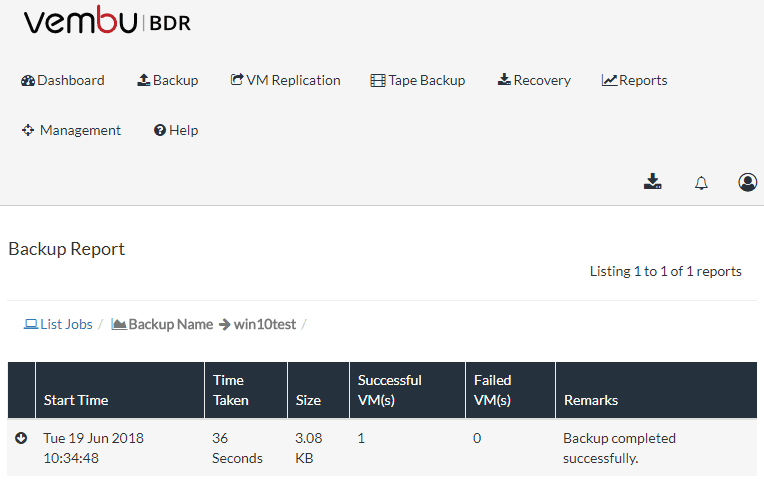Open the user account profile icon
The height and width of the screenshot is (480, 764).
[x=747, y=182]
